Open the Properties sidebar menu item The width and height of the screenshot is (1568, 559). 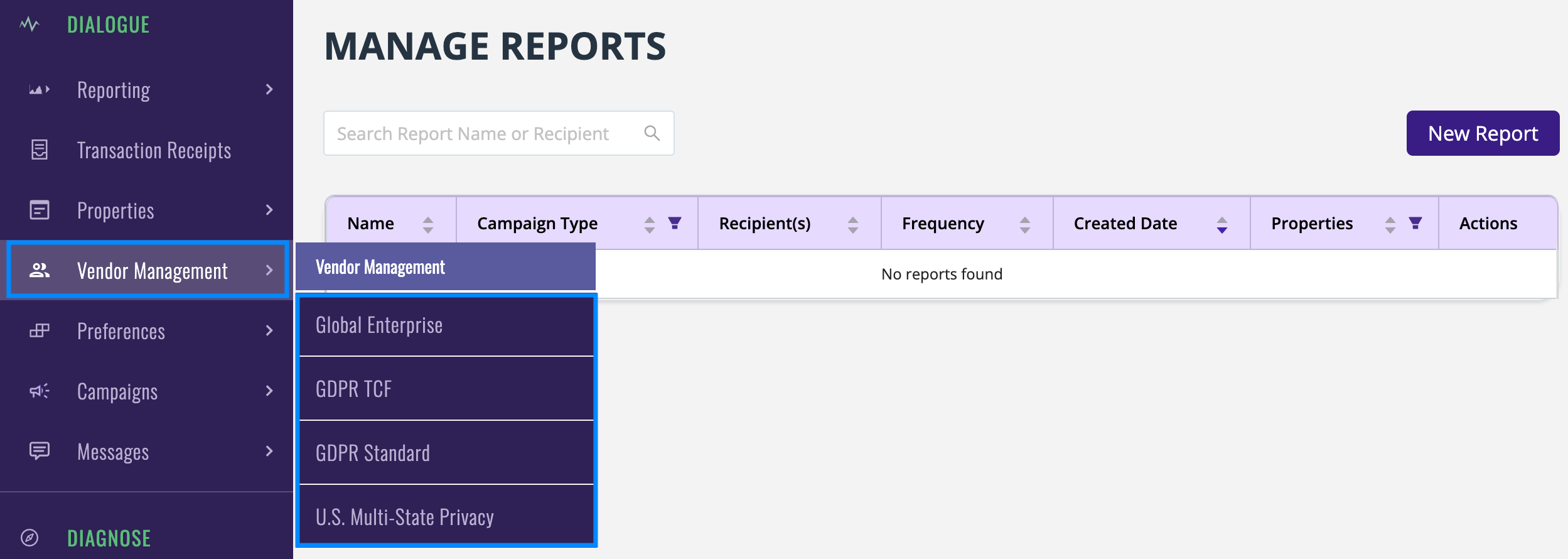[146, 210]
